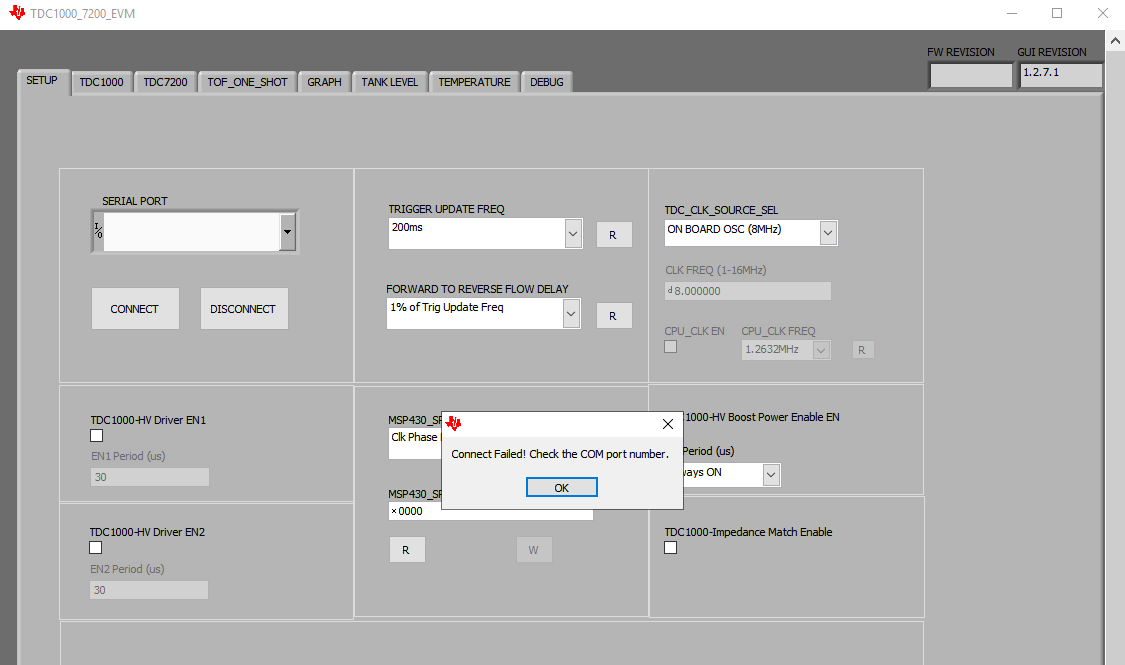Select the DEBUG tab
Screen dimensions: 1125x665
tap(547, 82)
